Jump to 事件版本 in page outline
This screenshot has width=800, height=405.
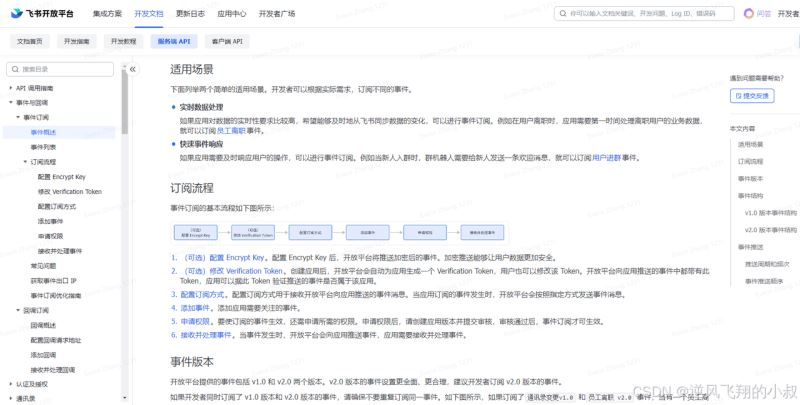[750, 179]
